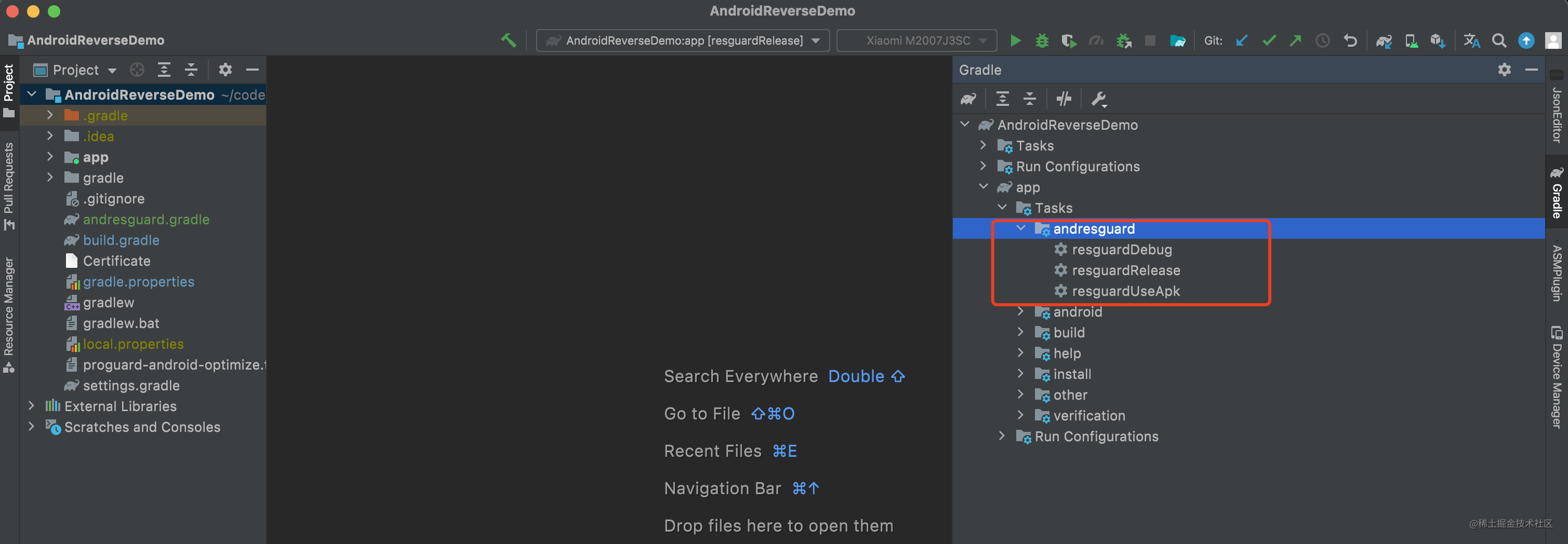
Task: Expand the android task group in Gradle
Action: click(x=1021, y=311)
